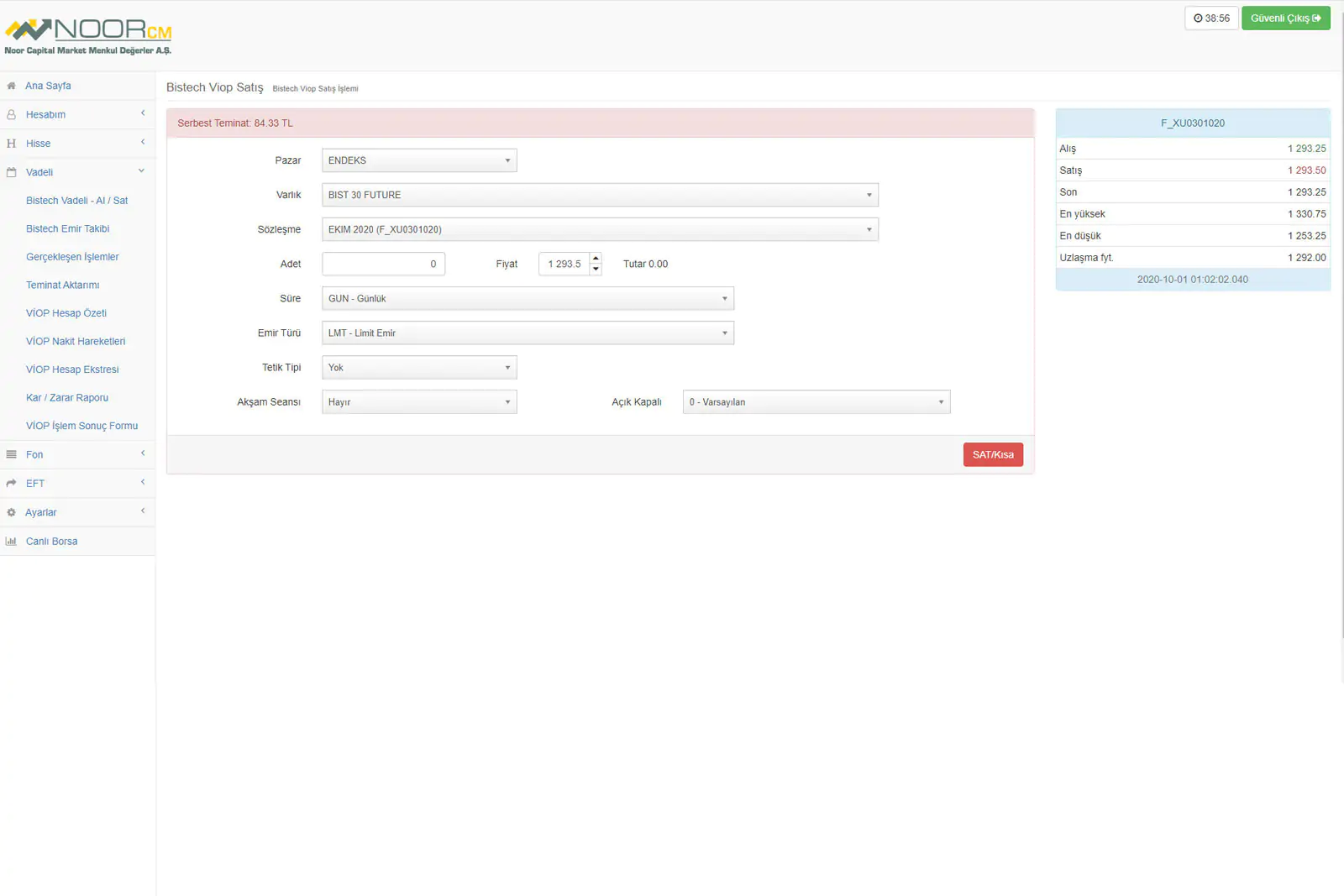Click the bar chart icon beside Canlı Borsa

coord(11,542)
